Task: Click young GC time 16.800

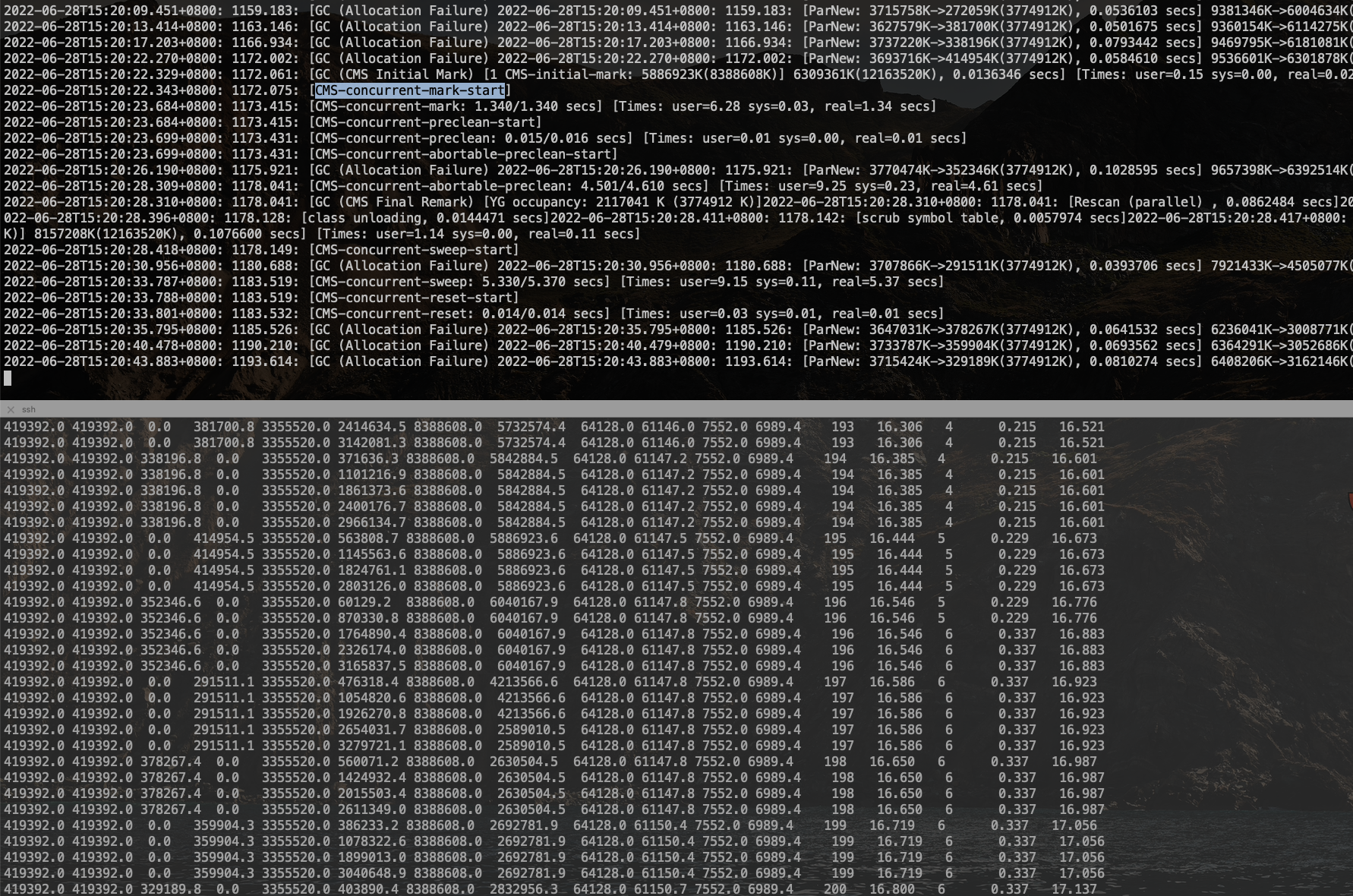Action: [x=892, y=888]
